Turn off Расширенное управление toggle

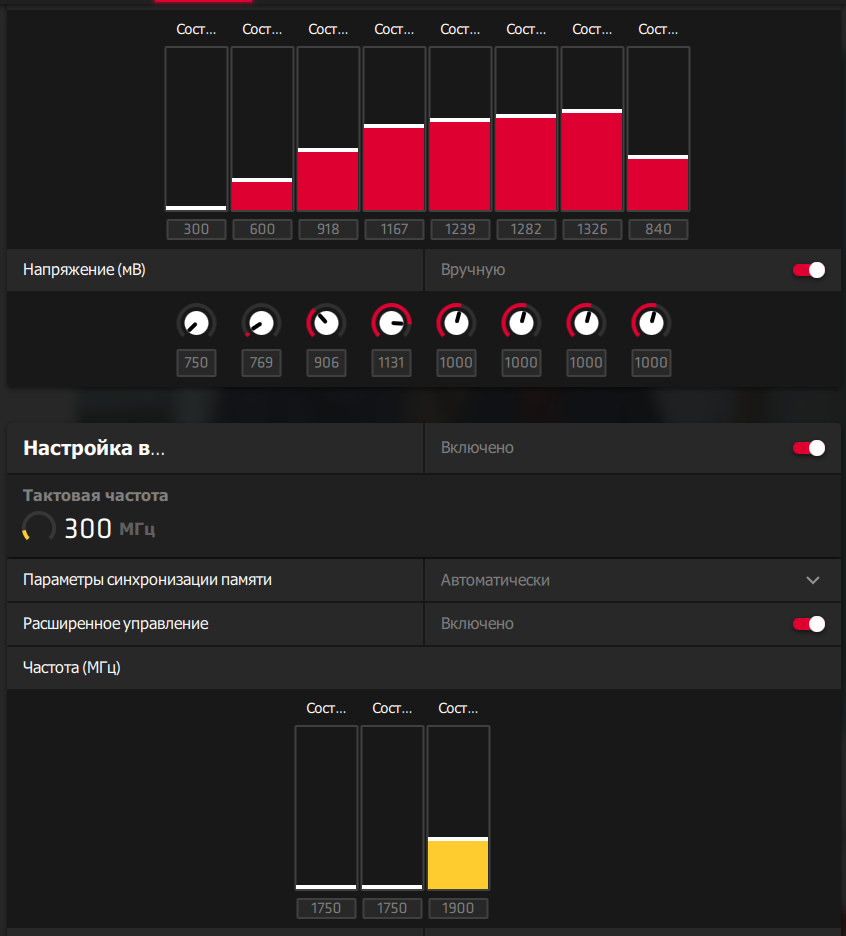(808, 624)
